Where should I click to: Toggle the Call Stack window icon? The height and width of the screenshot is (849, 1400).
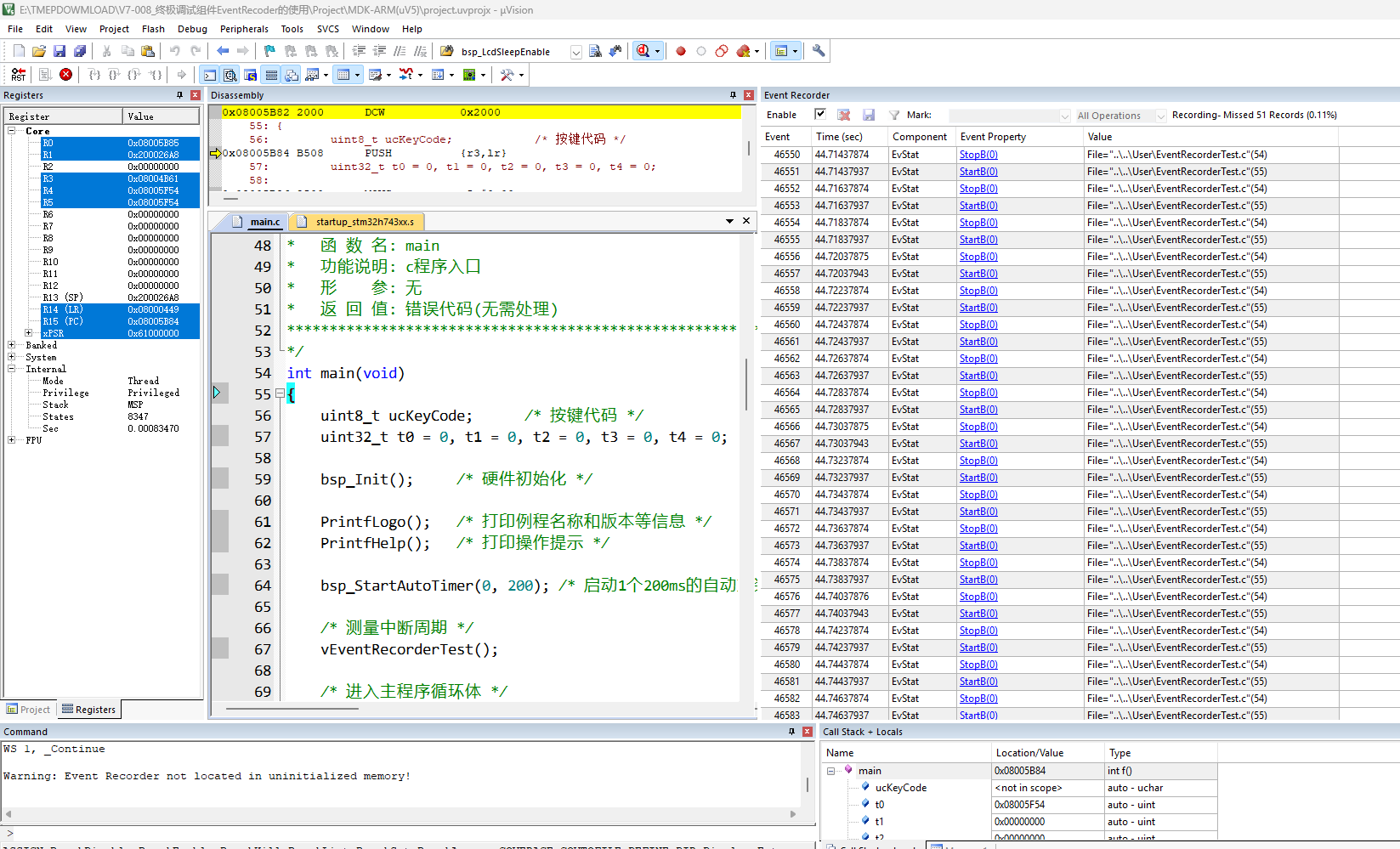click(x=292, y=75)
